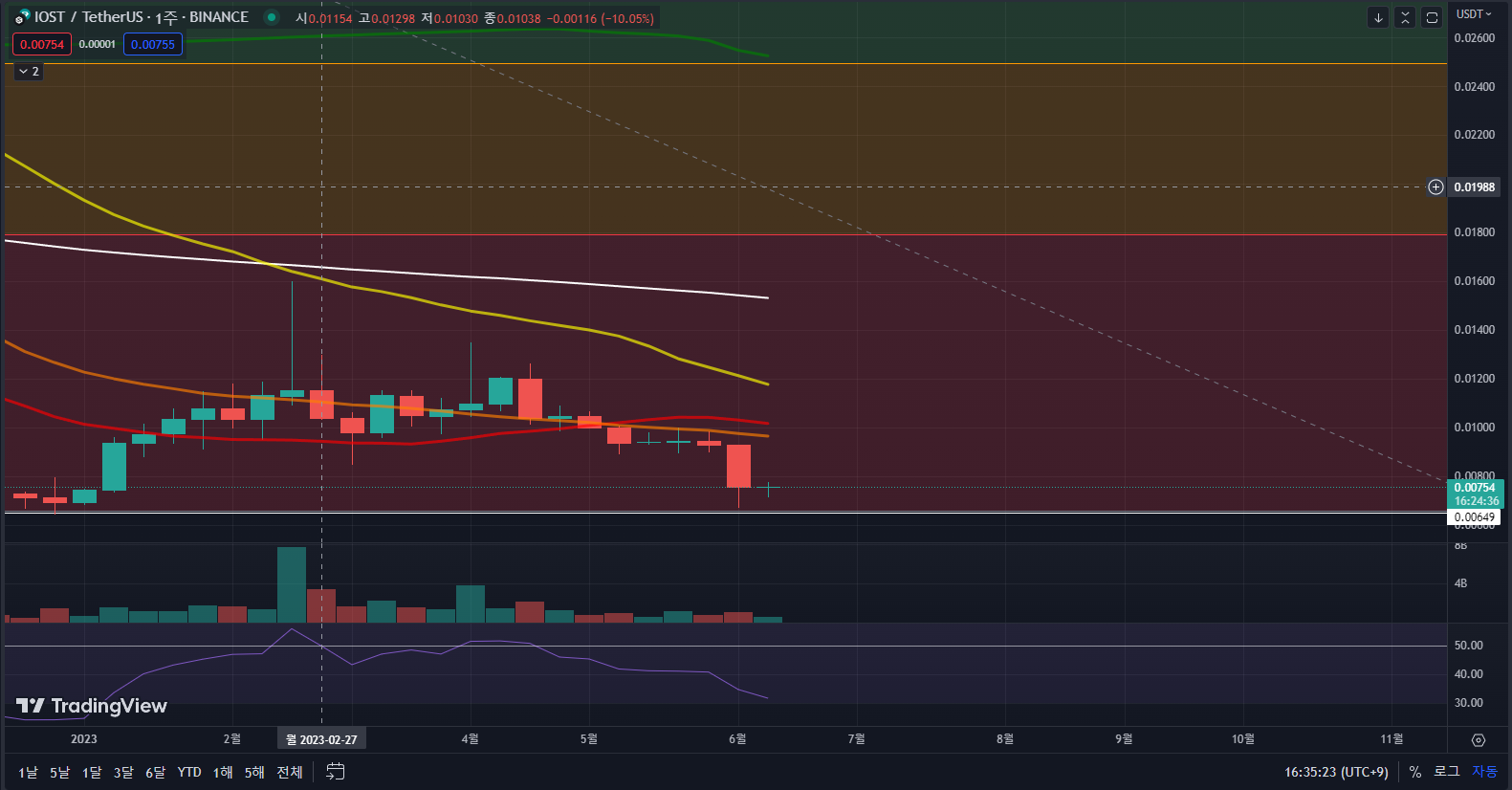Click the down-arrow pane button at top right
The image size is (1512, 790).
pyautogui.click(x=1378, y=17)
